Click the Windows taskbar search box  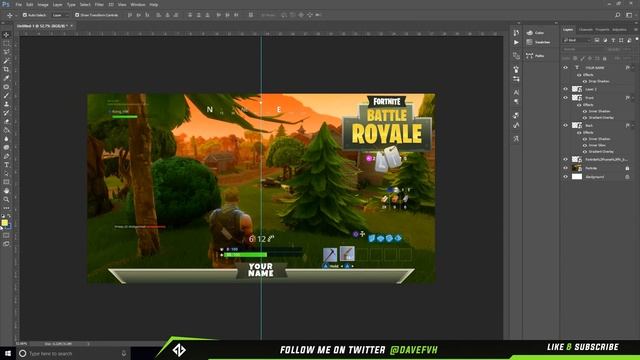pyautogui.click(x=73, y=353)
